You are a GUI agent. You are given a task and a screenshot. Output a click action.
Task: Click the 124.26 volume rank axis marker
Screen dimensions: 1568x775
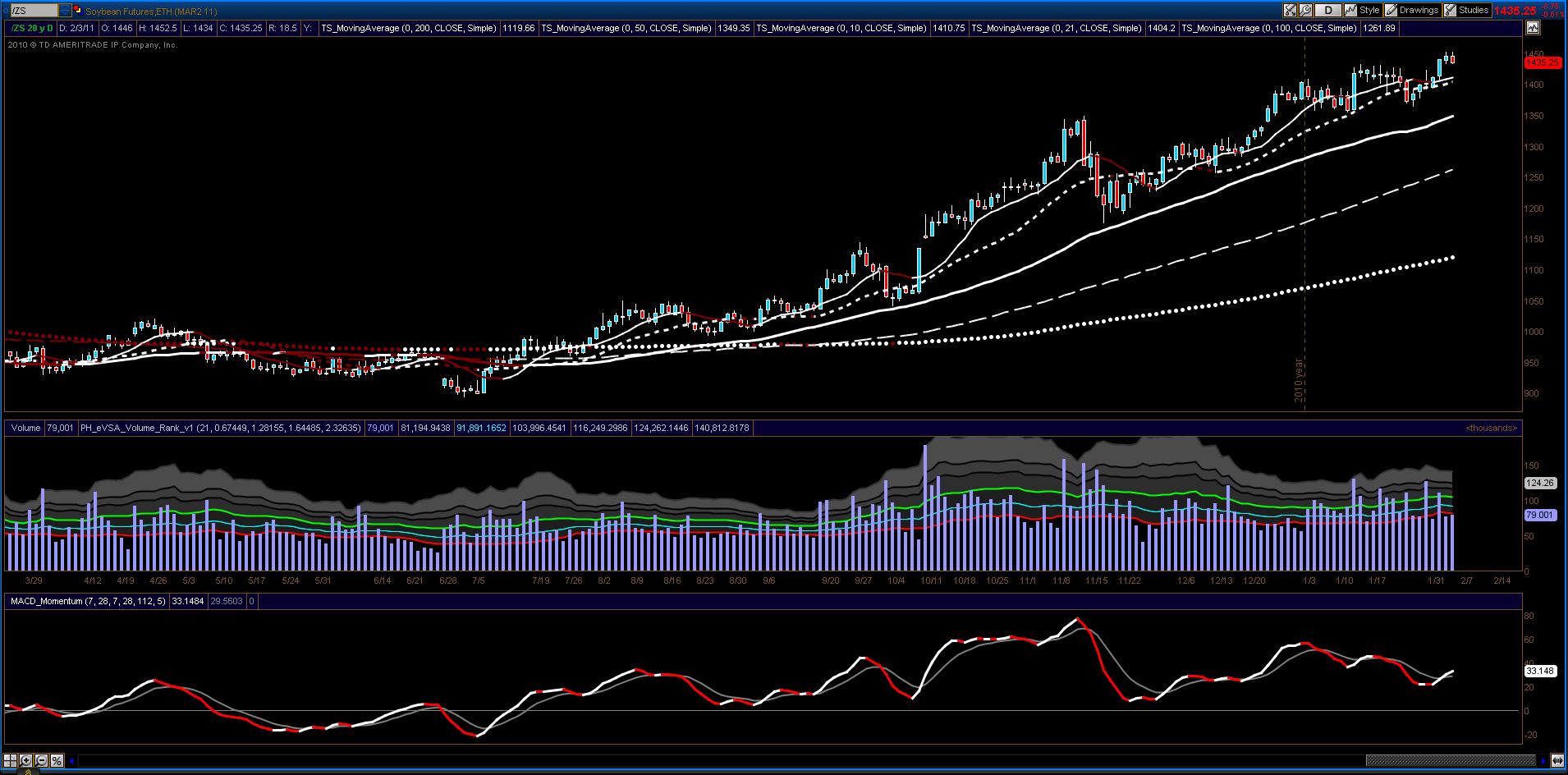click(1540, 483)
